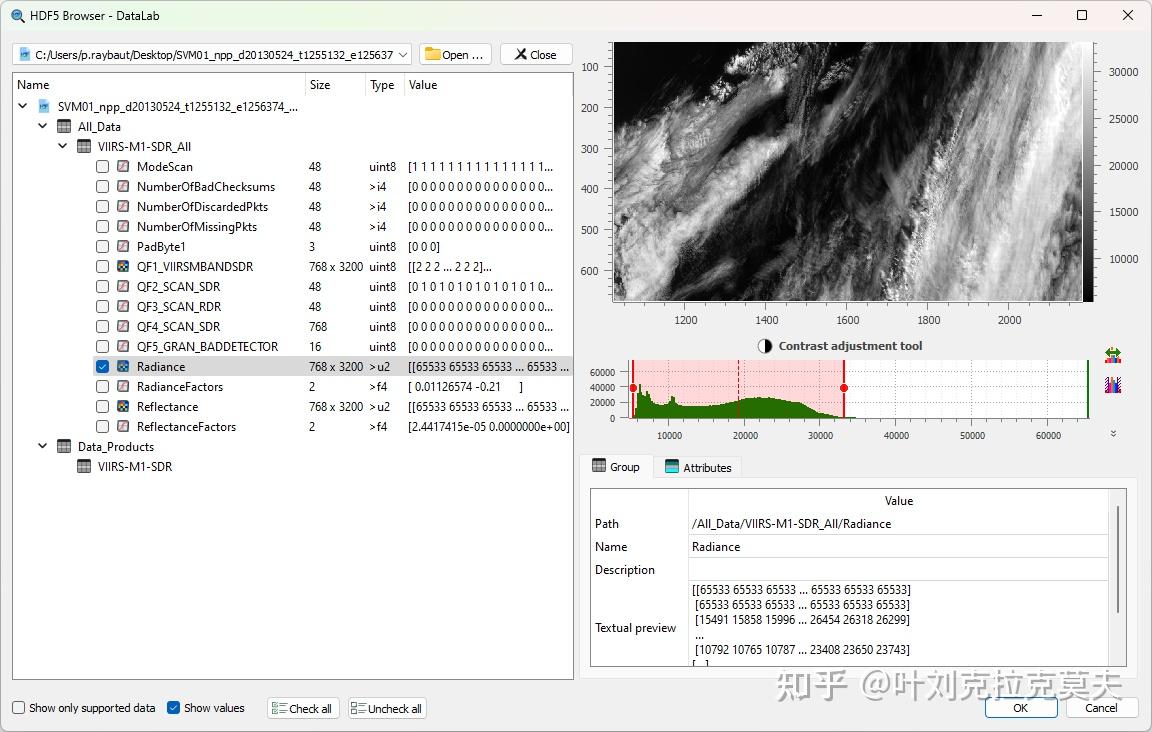Check the RadianceFactors checkbox
1152x732 pixels.
pos(102,387)
